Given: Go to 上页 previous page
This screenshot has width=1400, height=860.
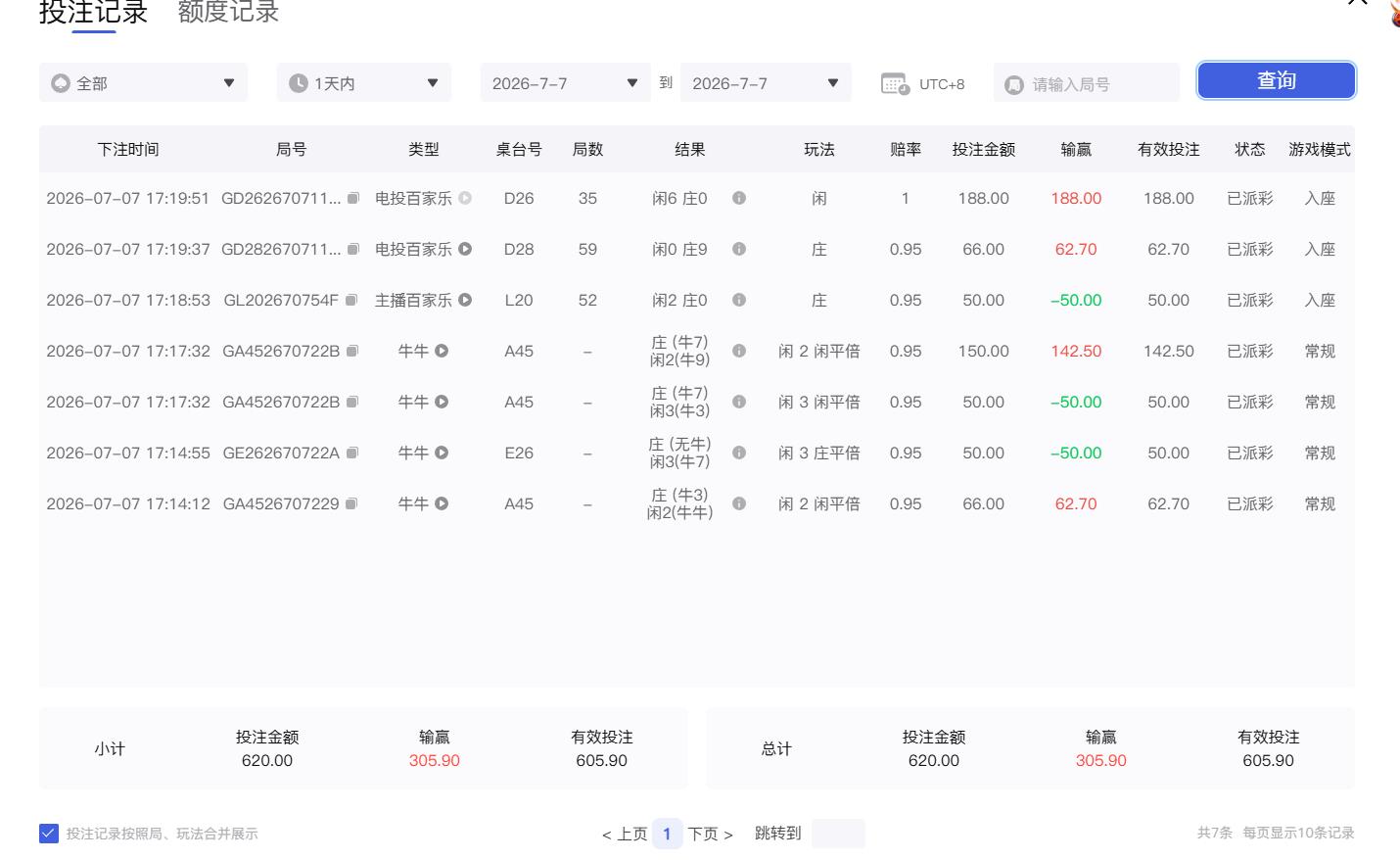Looking at the screenshot, I should click(x=625, y=834).
